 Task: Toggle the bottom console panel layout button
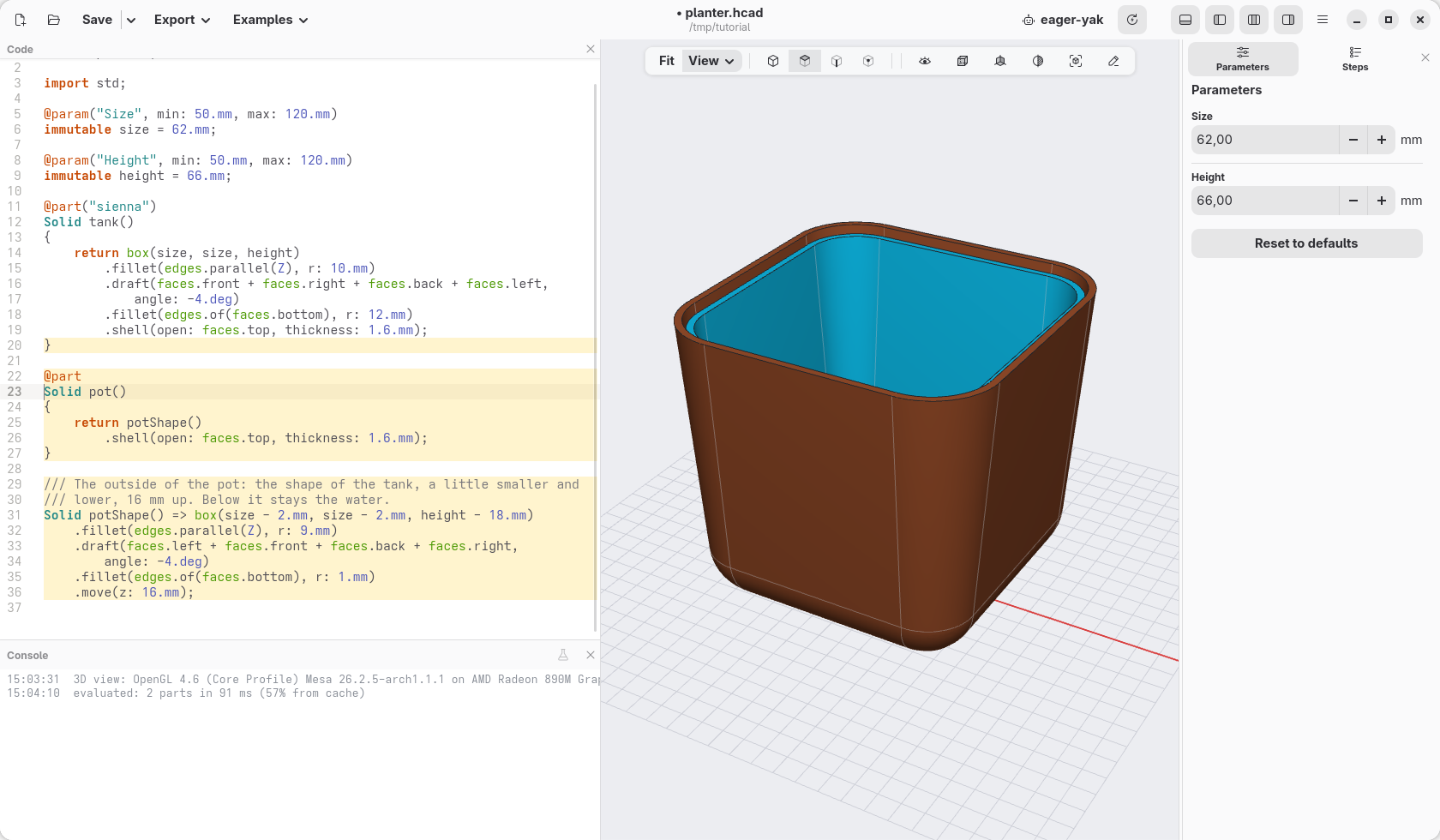click(1185, 20)
